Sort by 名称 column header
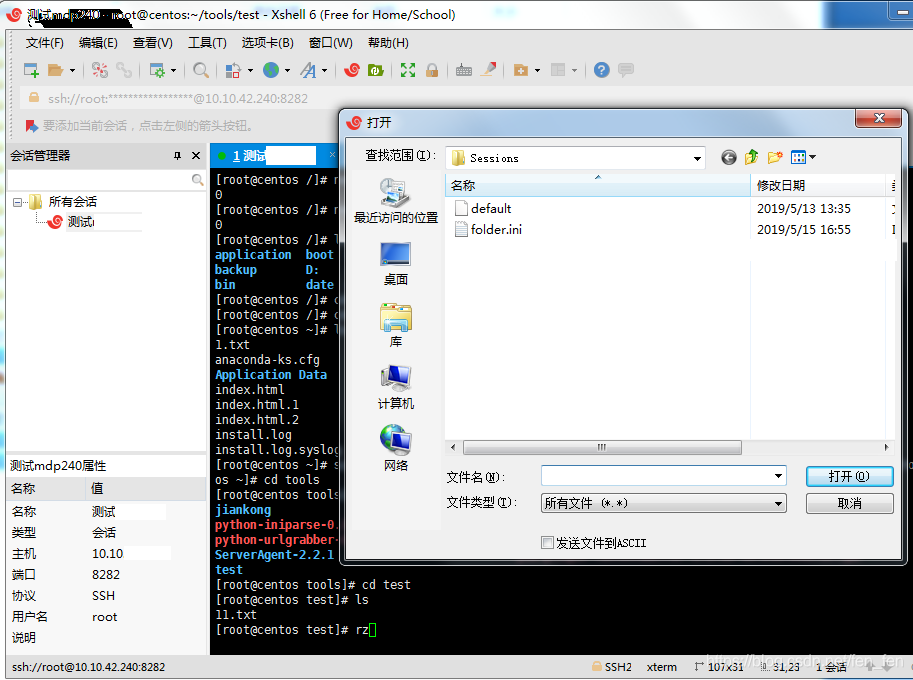913x680 pixels. (x=598, y=186)
